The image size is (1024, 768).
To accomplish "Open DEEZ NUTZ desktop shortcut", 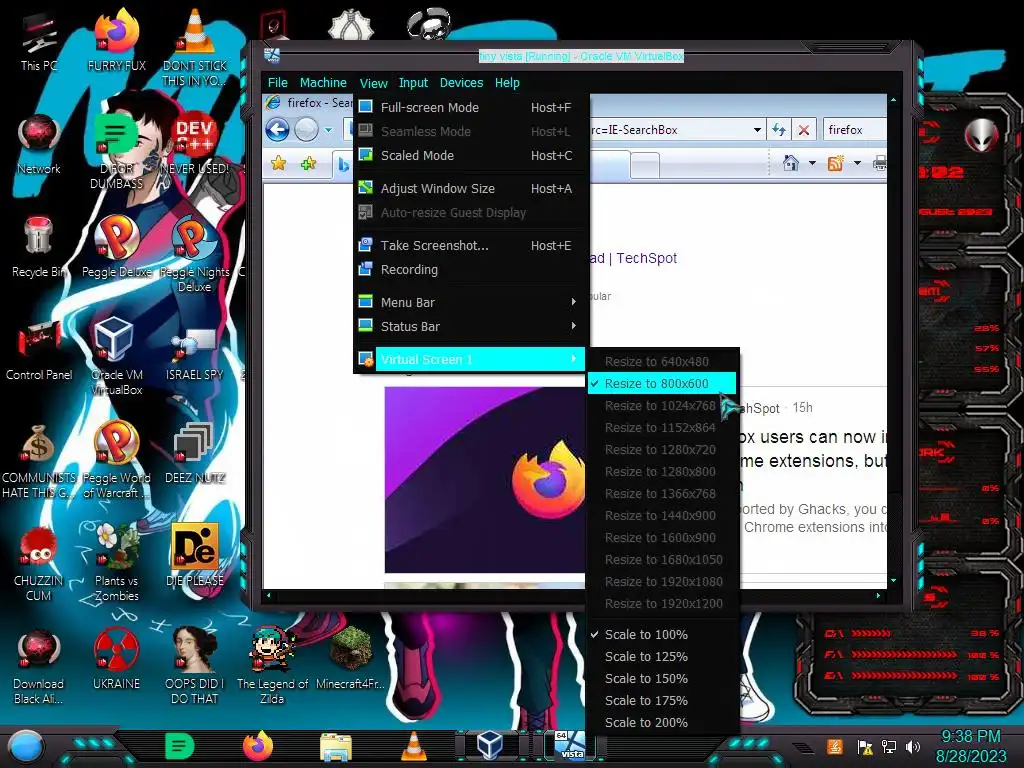I will 195,453.
